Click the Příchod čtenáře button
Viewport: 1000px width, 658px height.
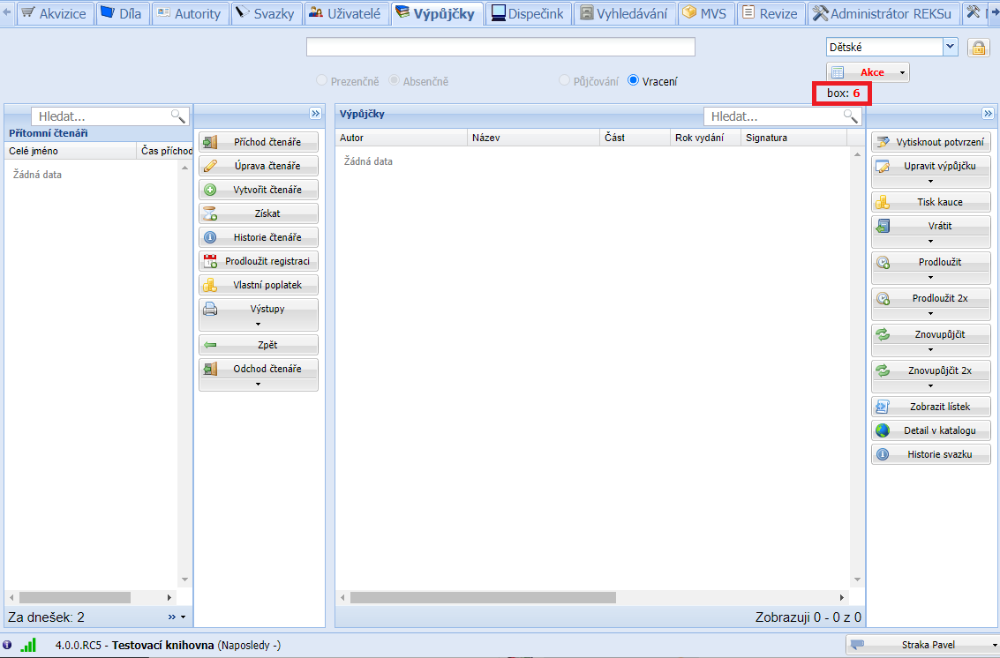(x=259, y=142)
